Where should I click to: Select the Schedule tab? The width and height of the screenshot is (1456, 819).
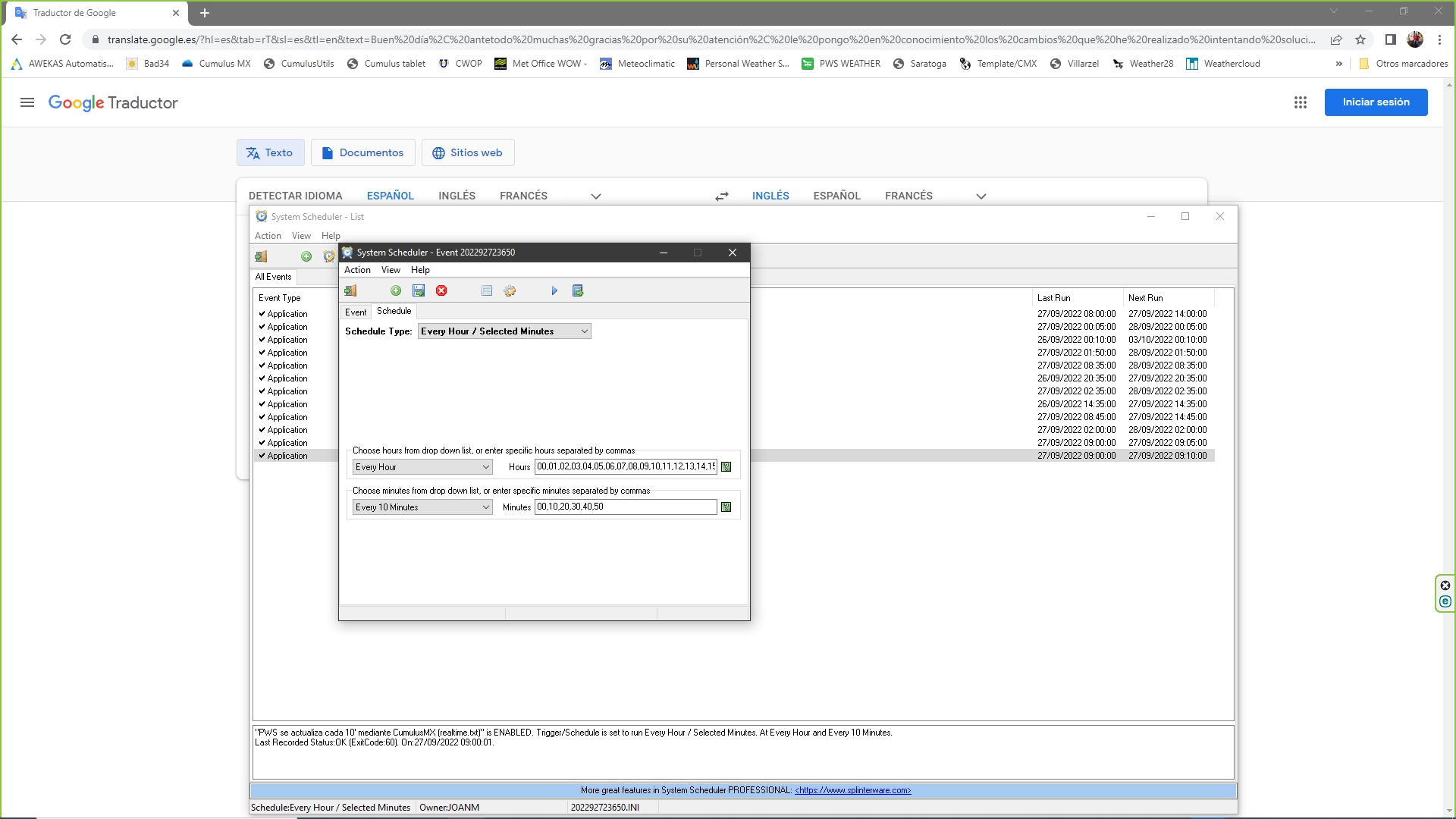[x=394, y=311]
